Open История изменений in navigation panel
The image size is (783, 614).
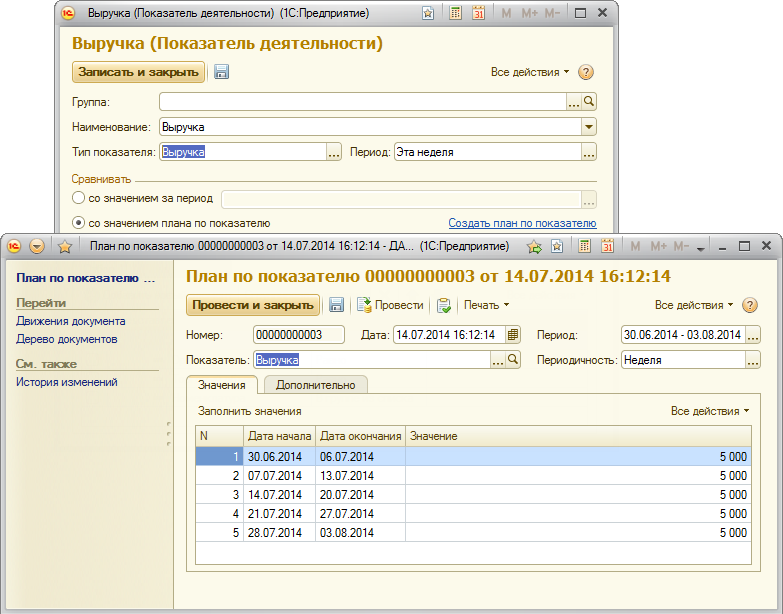[x=66, y=382]
